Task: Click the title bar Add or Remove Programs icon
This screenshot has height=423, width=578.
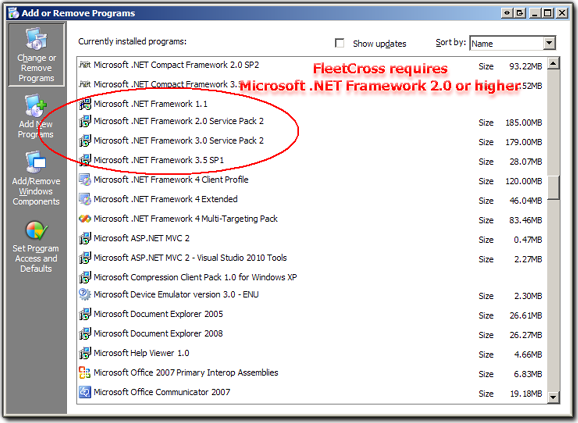Action: click(14, 13)
